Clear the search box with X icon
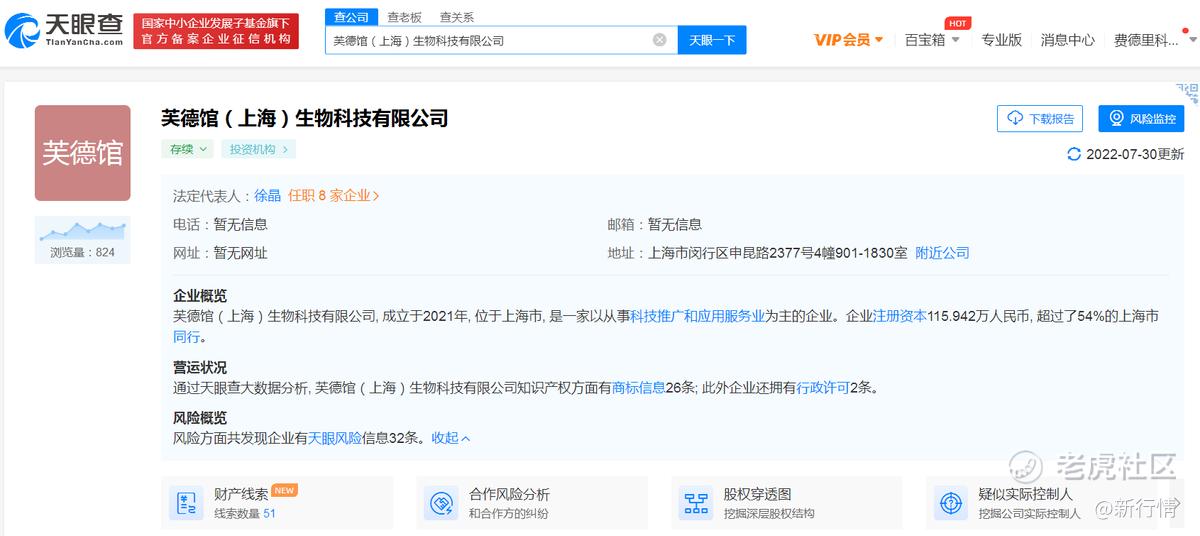The image size is (1200, 536). [660, 40]
